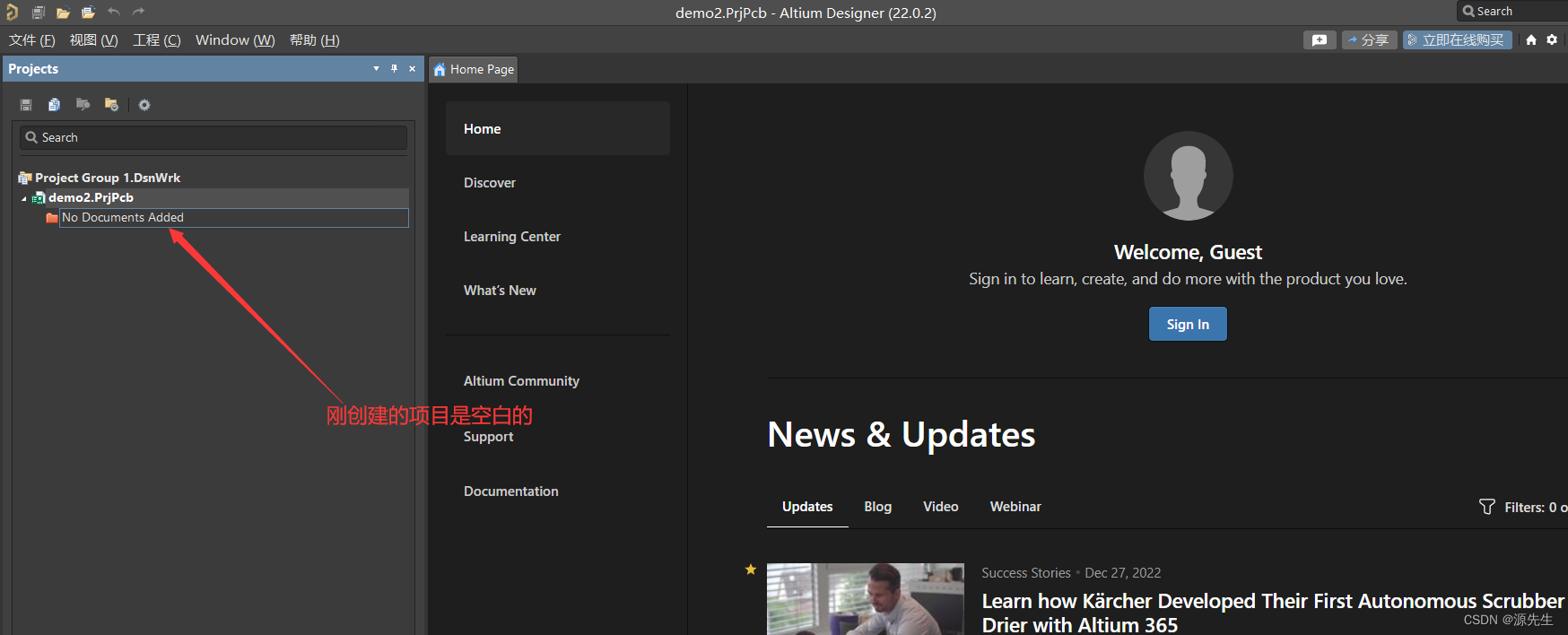This screenshot has width=1568, height=635.
Task: Click the star icon beside Kärcher story
Action: point(751,570)
